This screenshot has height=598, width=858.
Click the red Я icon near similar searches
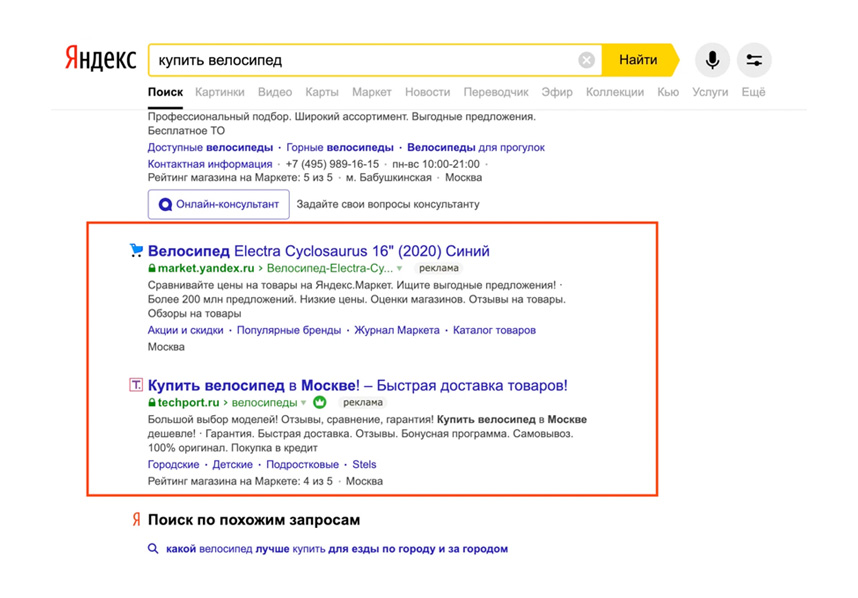[x=136, y=519]
